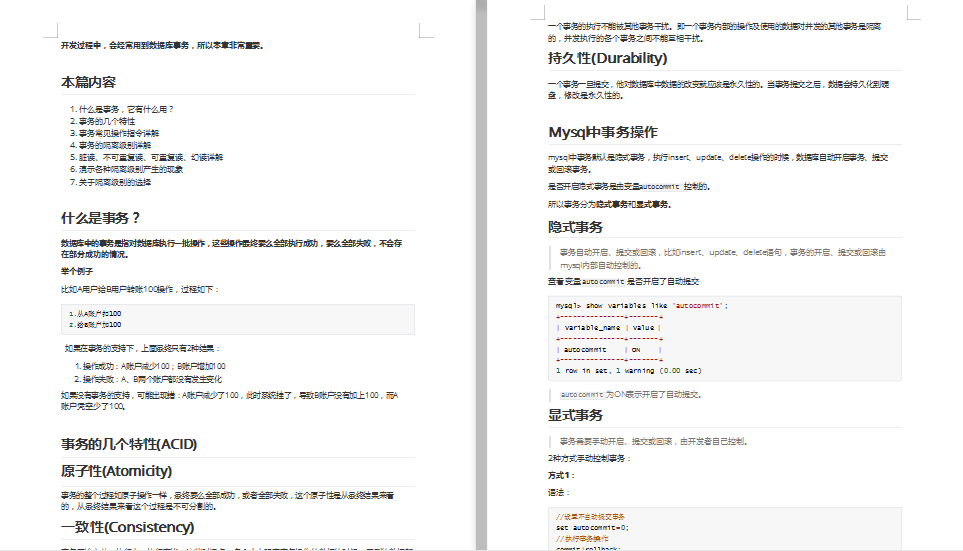963x551 pixels.
Task: Click the table row "autocommit | ON"
Action: [609, 350]
